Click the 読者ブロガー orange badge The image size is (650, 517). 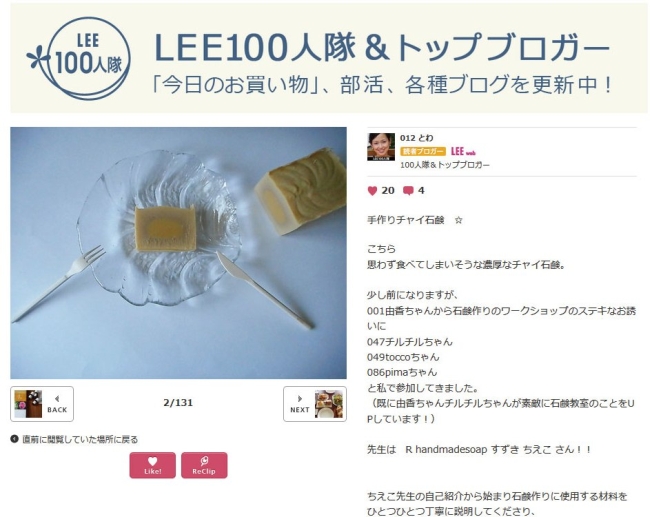pyautogui.click(x=423, y=152)
